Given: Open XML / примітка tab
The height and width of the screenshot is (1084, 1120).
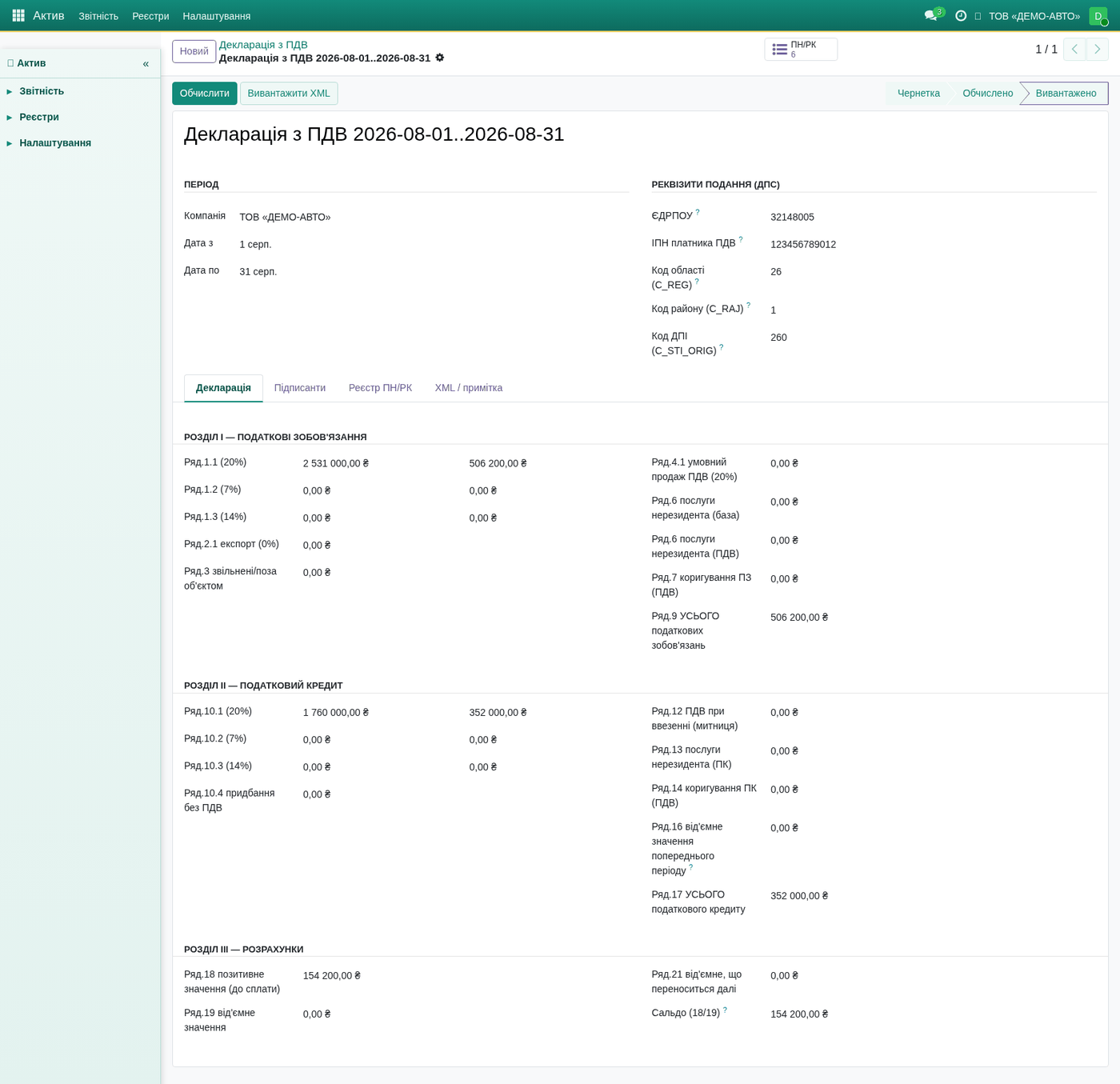Looking at the screenshot, I should click(469, 388).
